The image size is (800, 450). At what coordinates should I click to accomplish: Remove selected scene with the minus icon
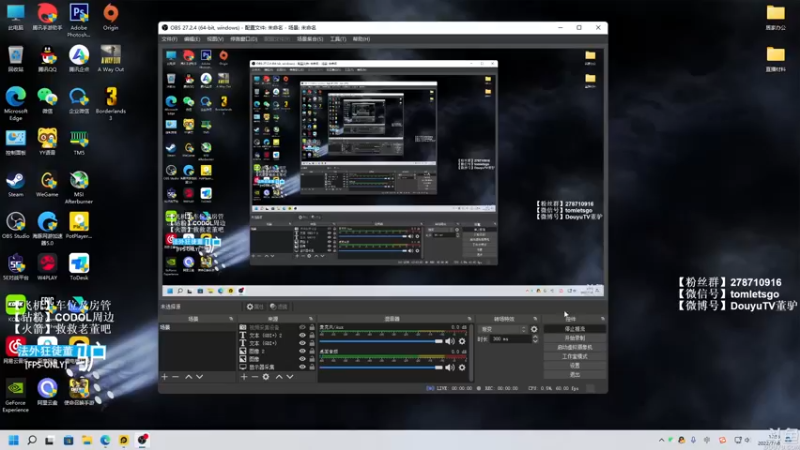[176, 377]
